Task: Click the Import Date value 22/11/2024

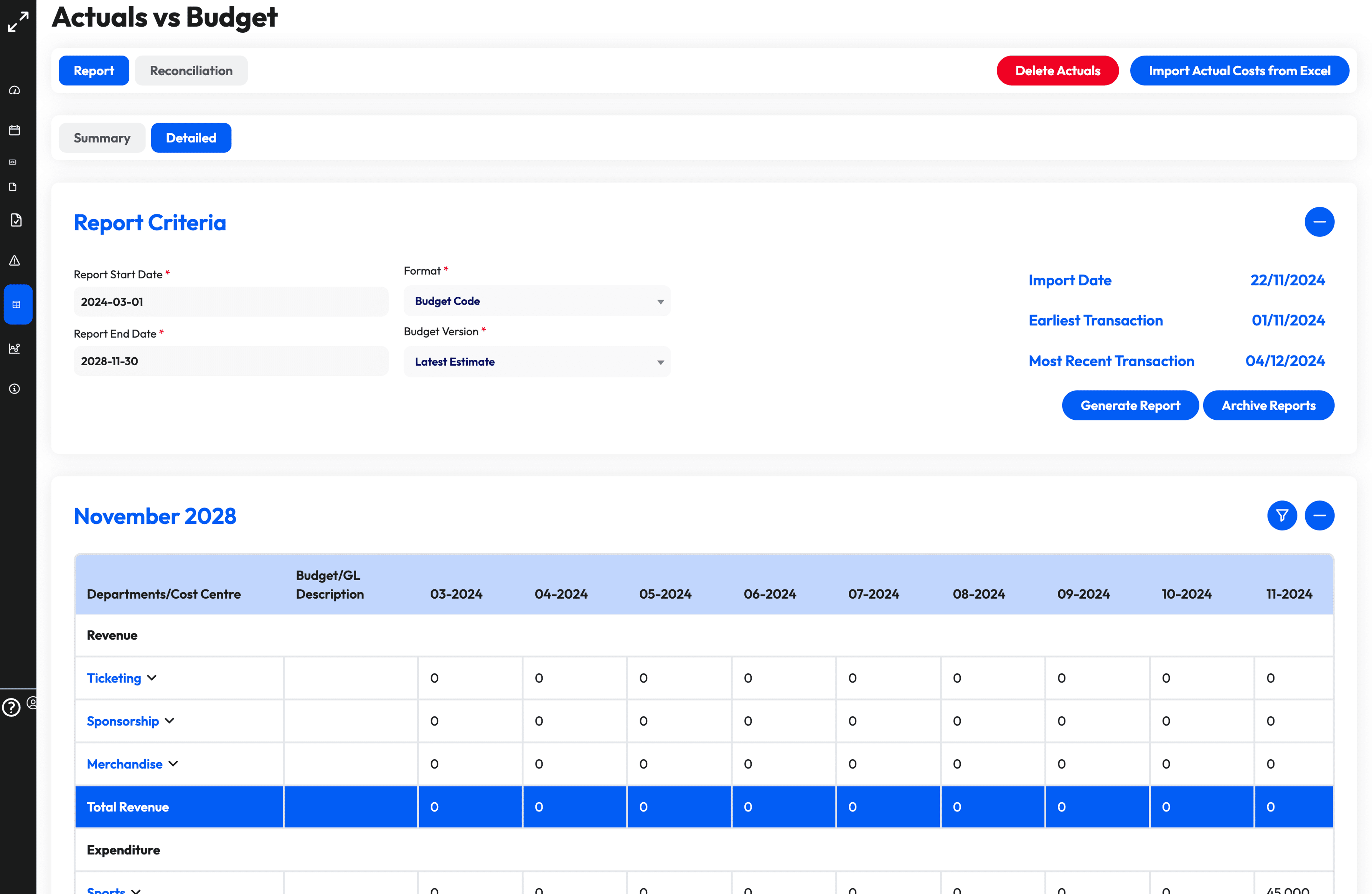Action: point(1287,280)
